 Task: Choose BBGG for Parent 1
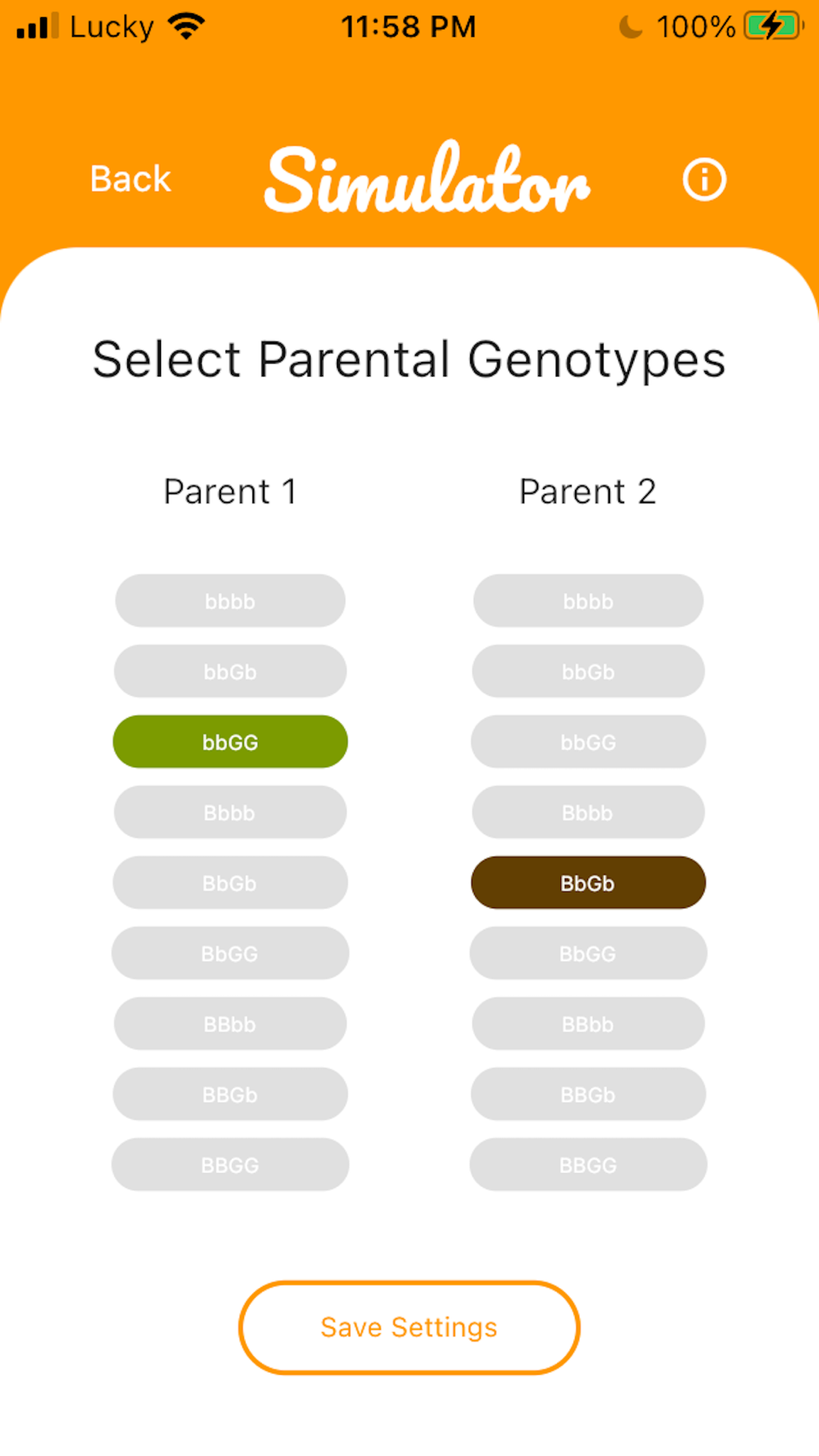(230, 1164)
